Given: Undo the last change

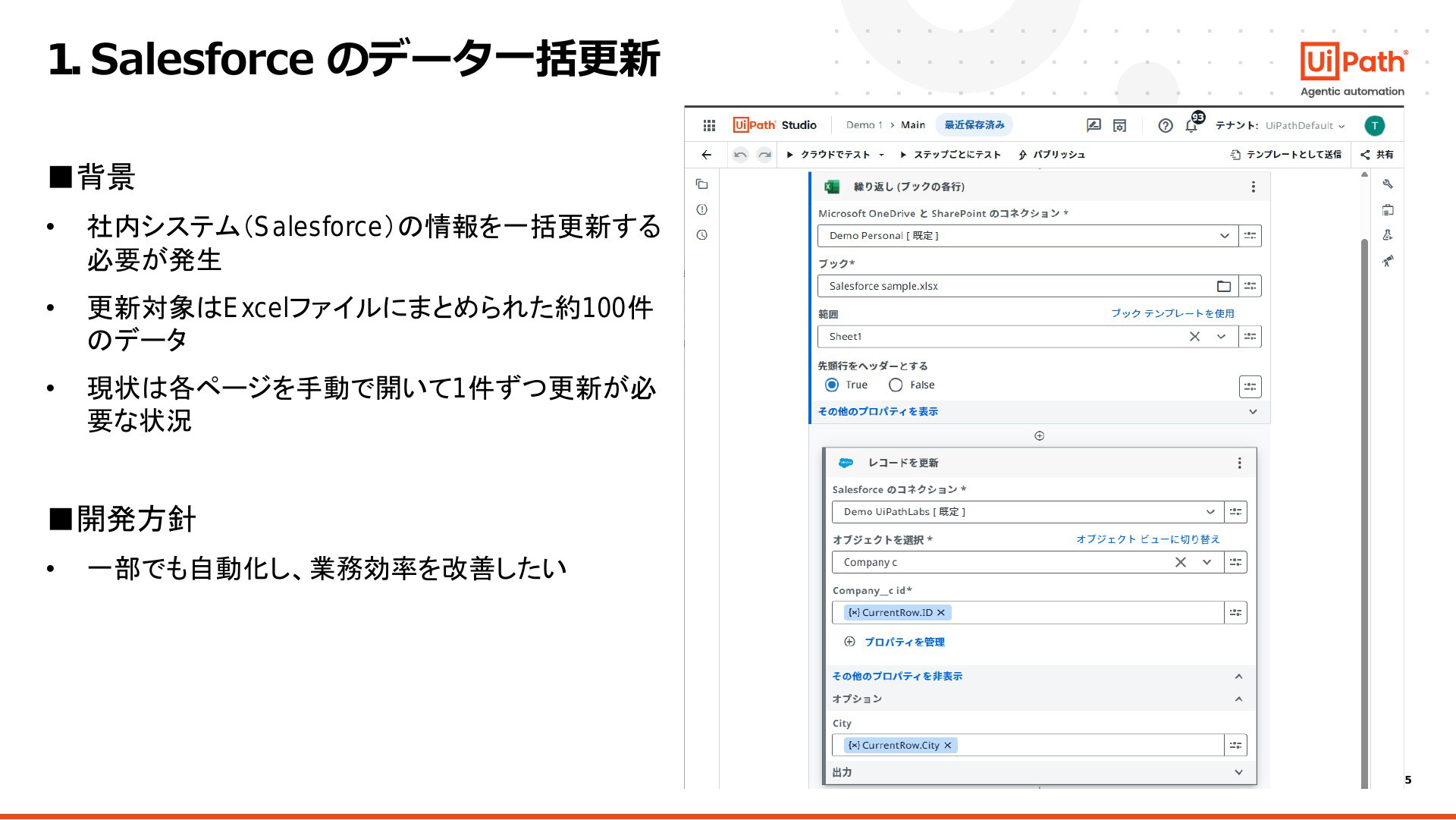Looking at the screenshot, I should click(x=740, y=155).
